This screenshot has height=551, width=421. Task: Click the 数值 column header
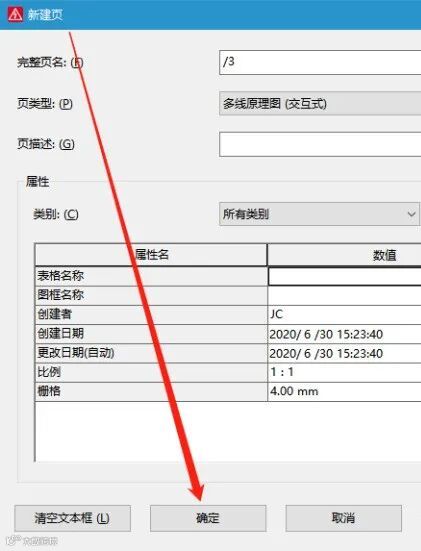(344, 254)
